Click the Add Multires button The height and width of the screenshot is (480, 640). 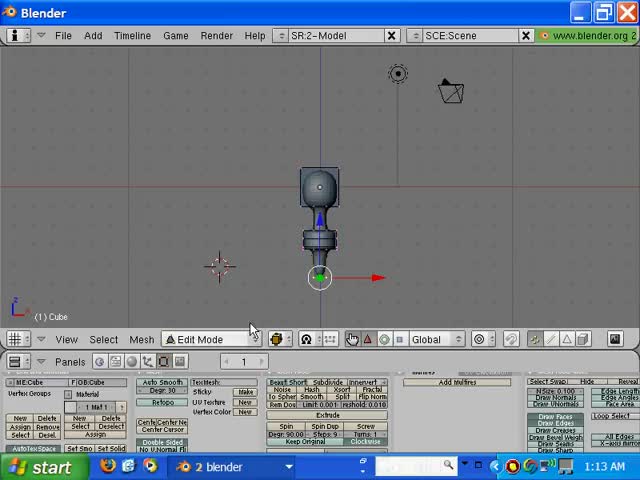[457, 382]
